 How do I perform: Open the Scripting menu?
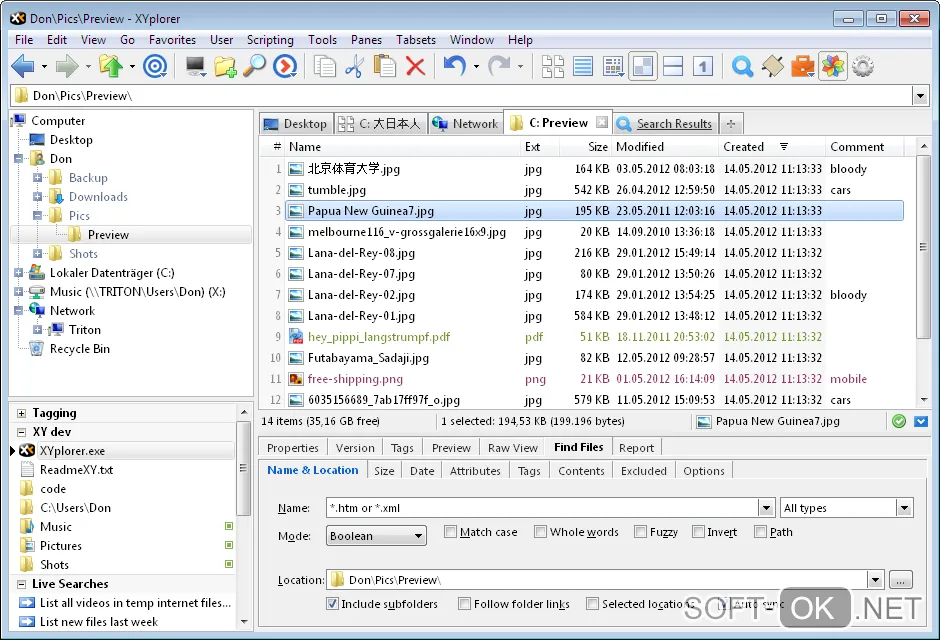point(270,40)
